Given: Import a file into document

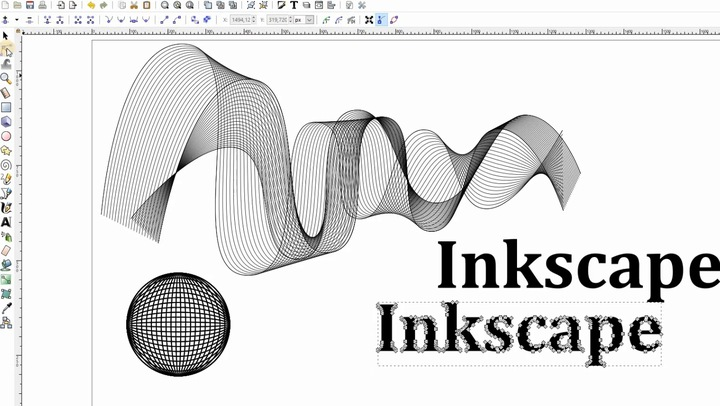Looking at the screenshot, I should [x=61, y=6].
